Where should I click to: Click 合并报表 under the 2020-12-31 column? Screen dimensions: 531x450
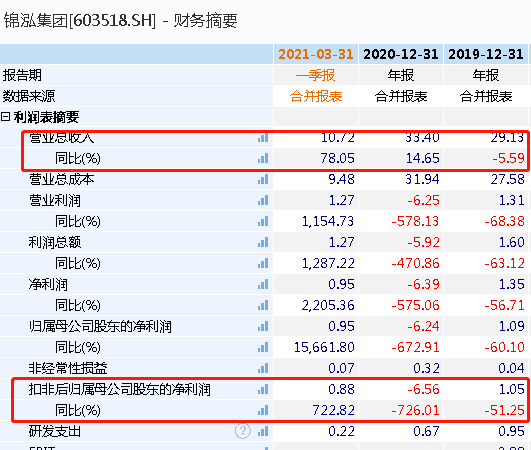click(x=401, y=96)
